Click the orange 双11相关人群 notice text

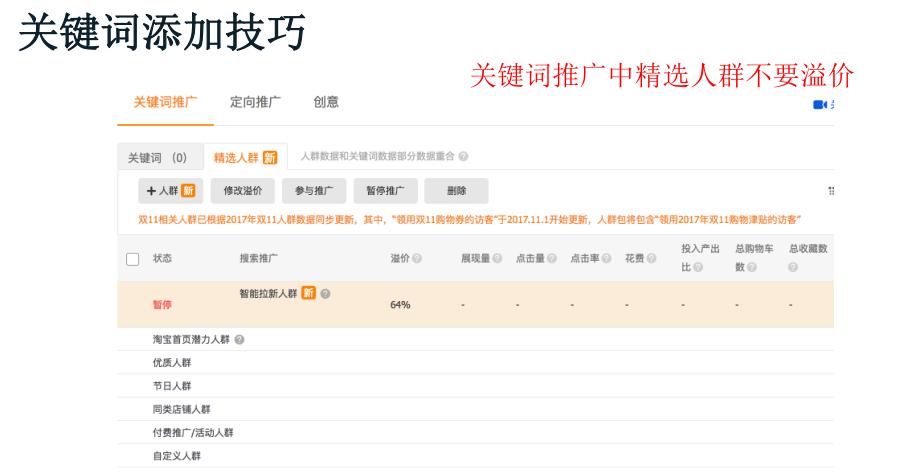(x=470, y=220)
